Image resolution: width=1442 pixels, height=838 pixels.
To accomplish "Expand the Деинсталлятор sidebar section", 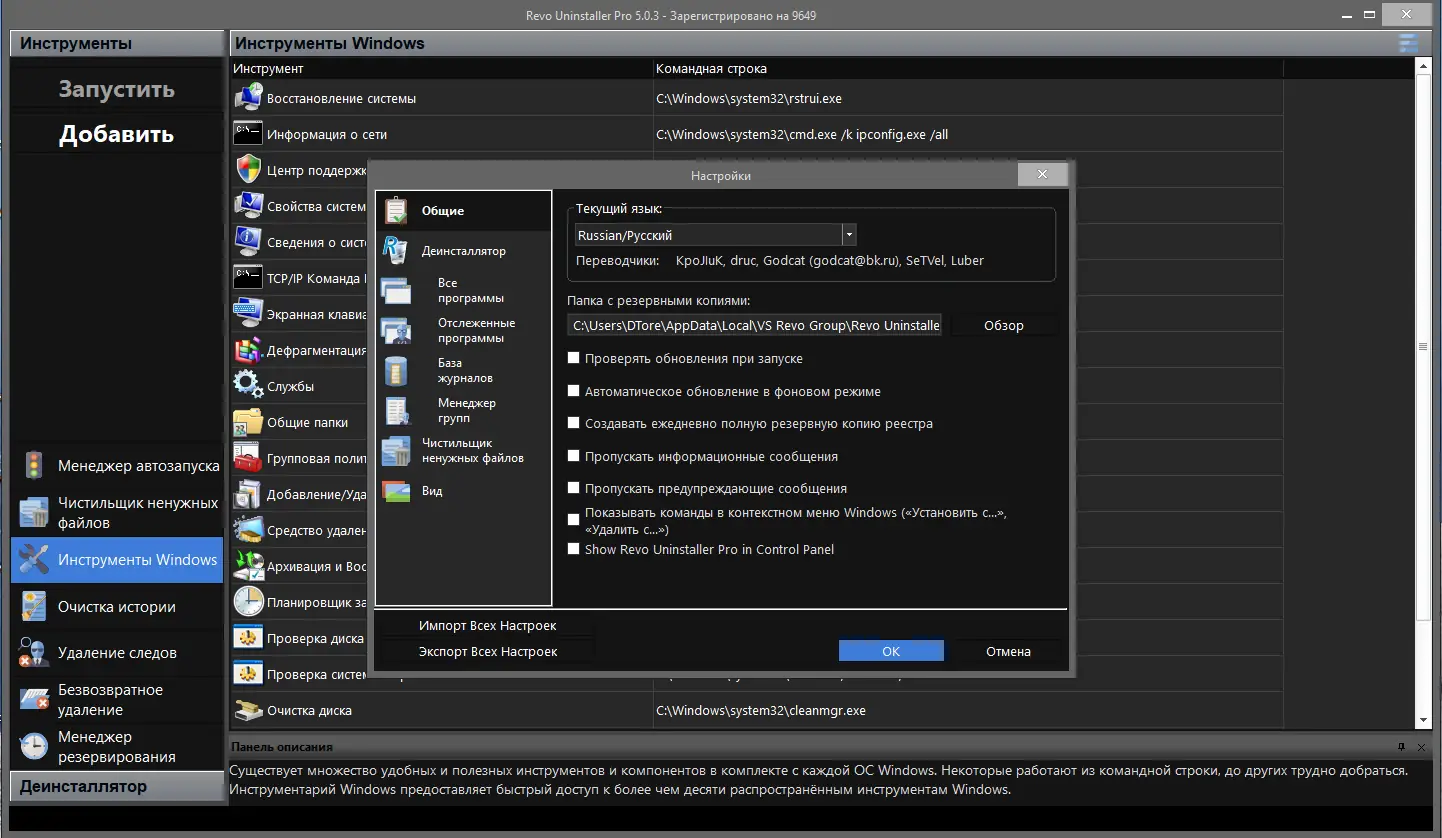I will point(117,786).
